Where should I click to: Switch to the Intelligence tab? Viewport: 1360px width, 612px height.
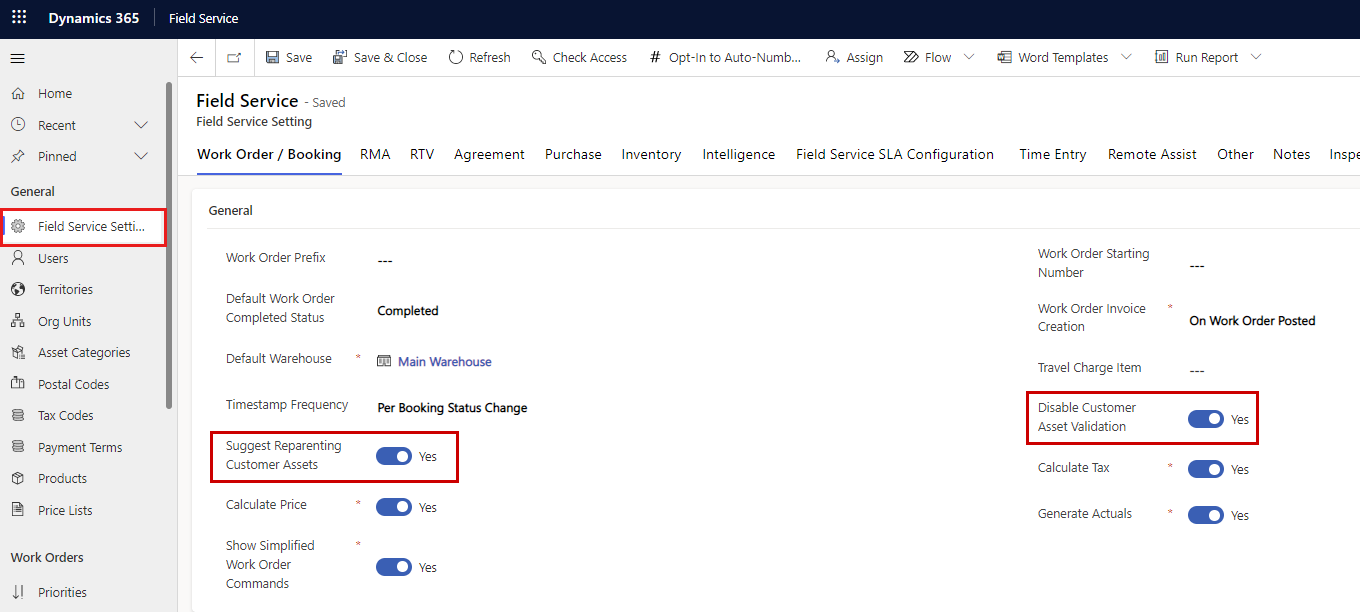[x=738, y=154]
